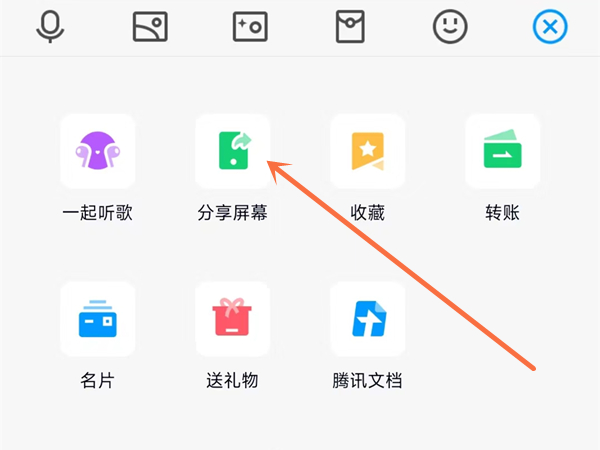Open the emoji smiley panel

coord(450,27)
